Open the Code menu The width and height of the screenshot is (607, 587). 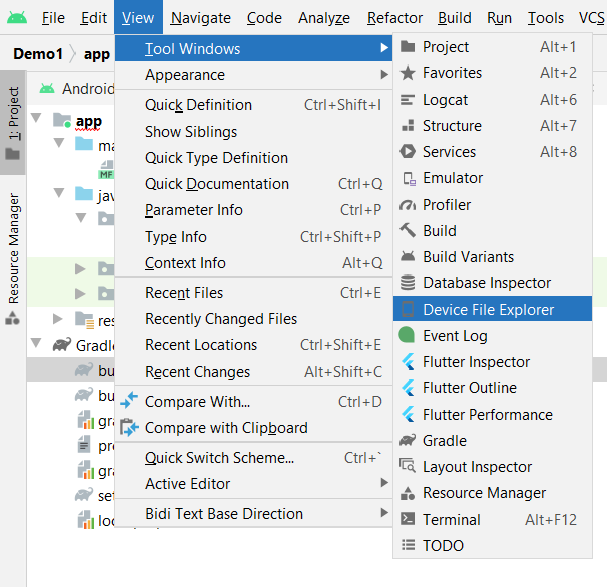(x=264, y=18)
